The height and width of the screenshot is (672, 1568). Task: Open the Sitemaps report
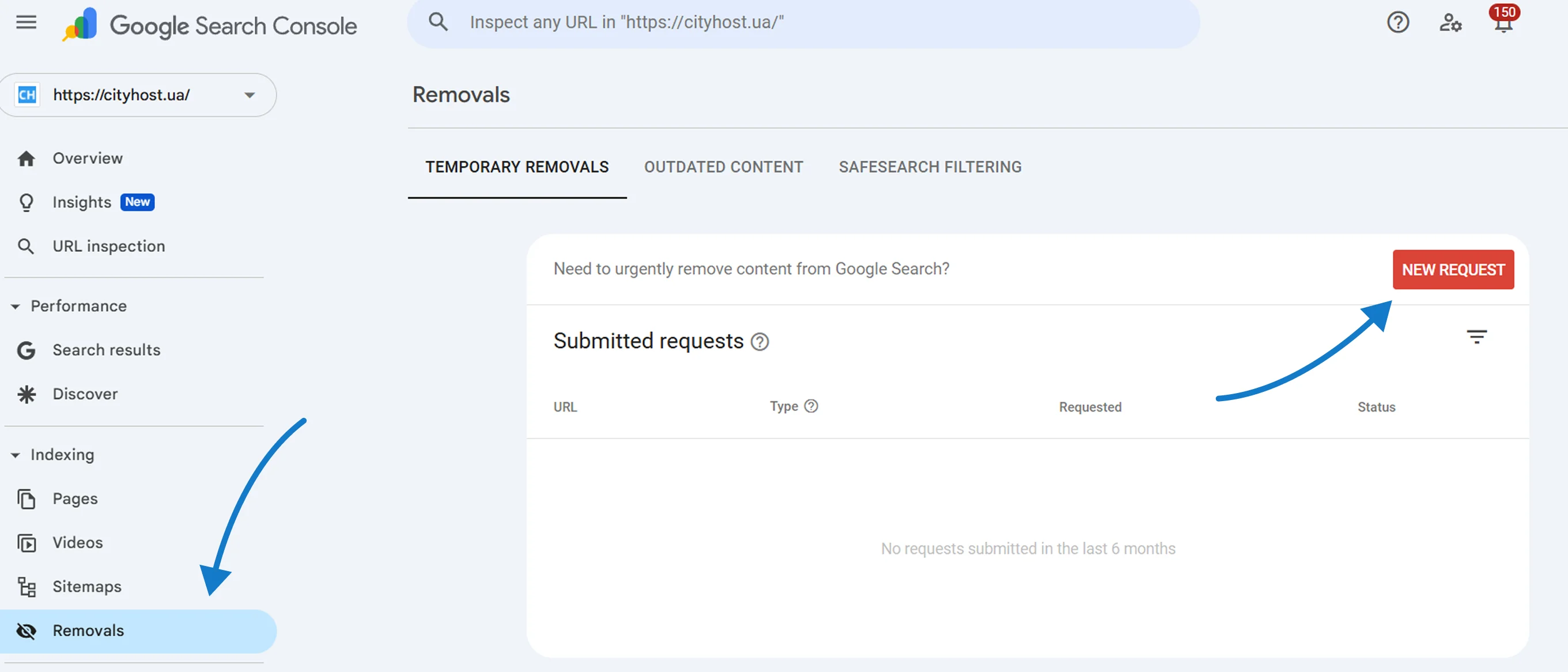[x=86, y=586]
